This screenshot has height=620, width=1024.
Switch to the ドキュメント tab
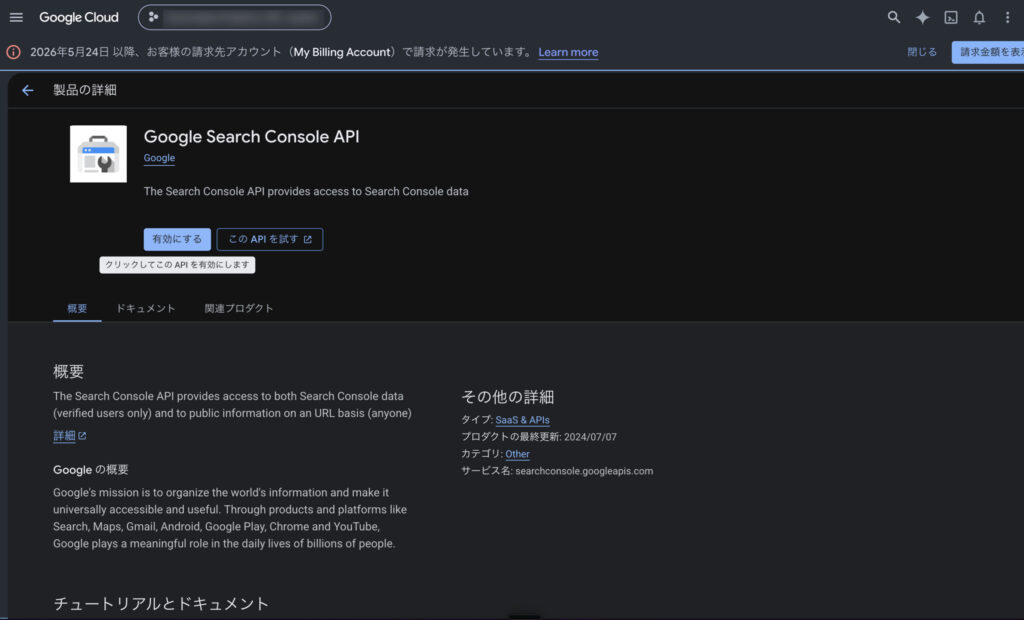point(146,308)
